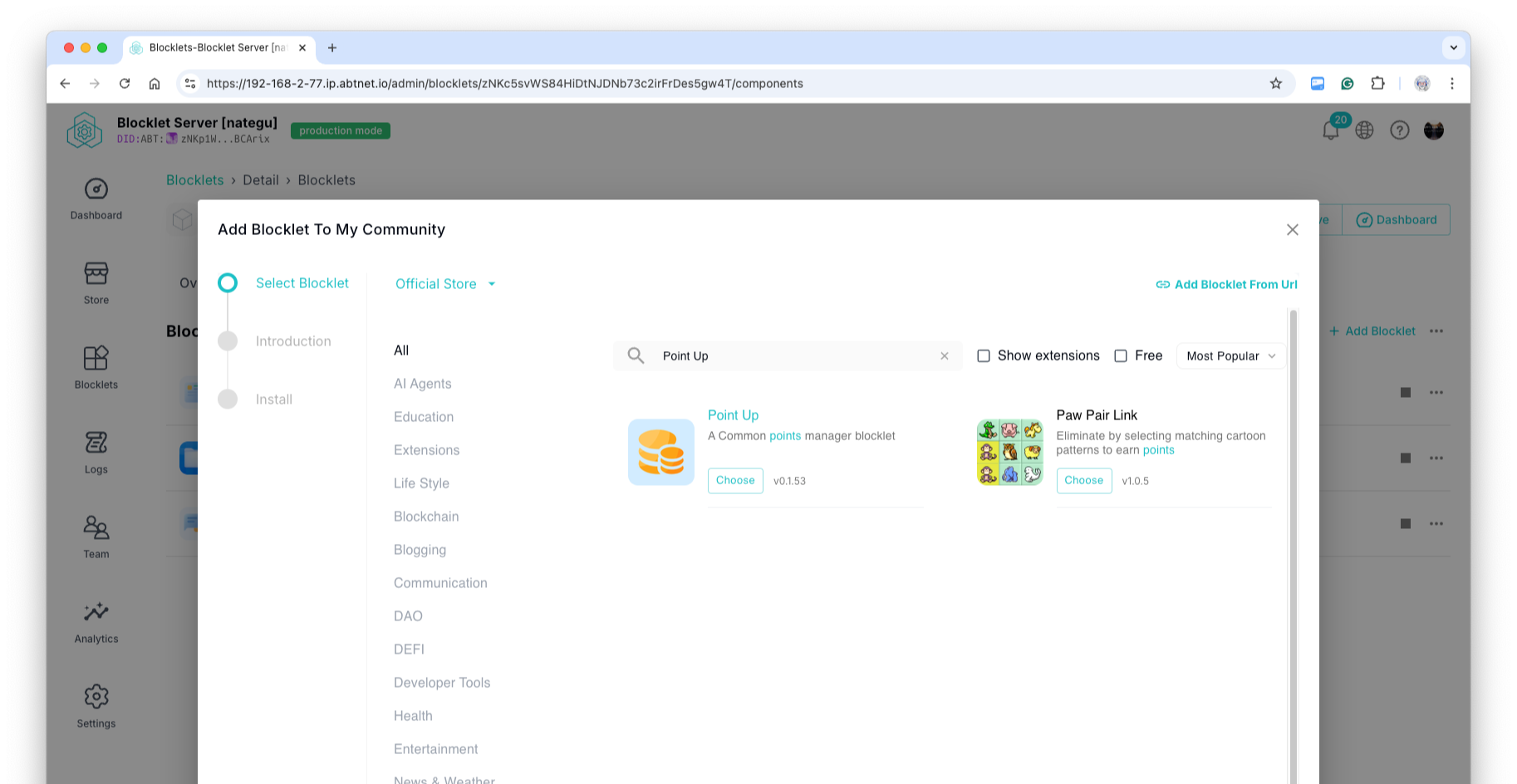Open the notifications bell
1517x784 pixels.
1330,130
